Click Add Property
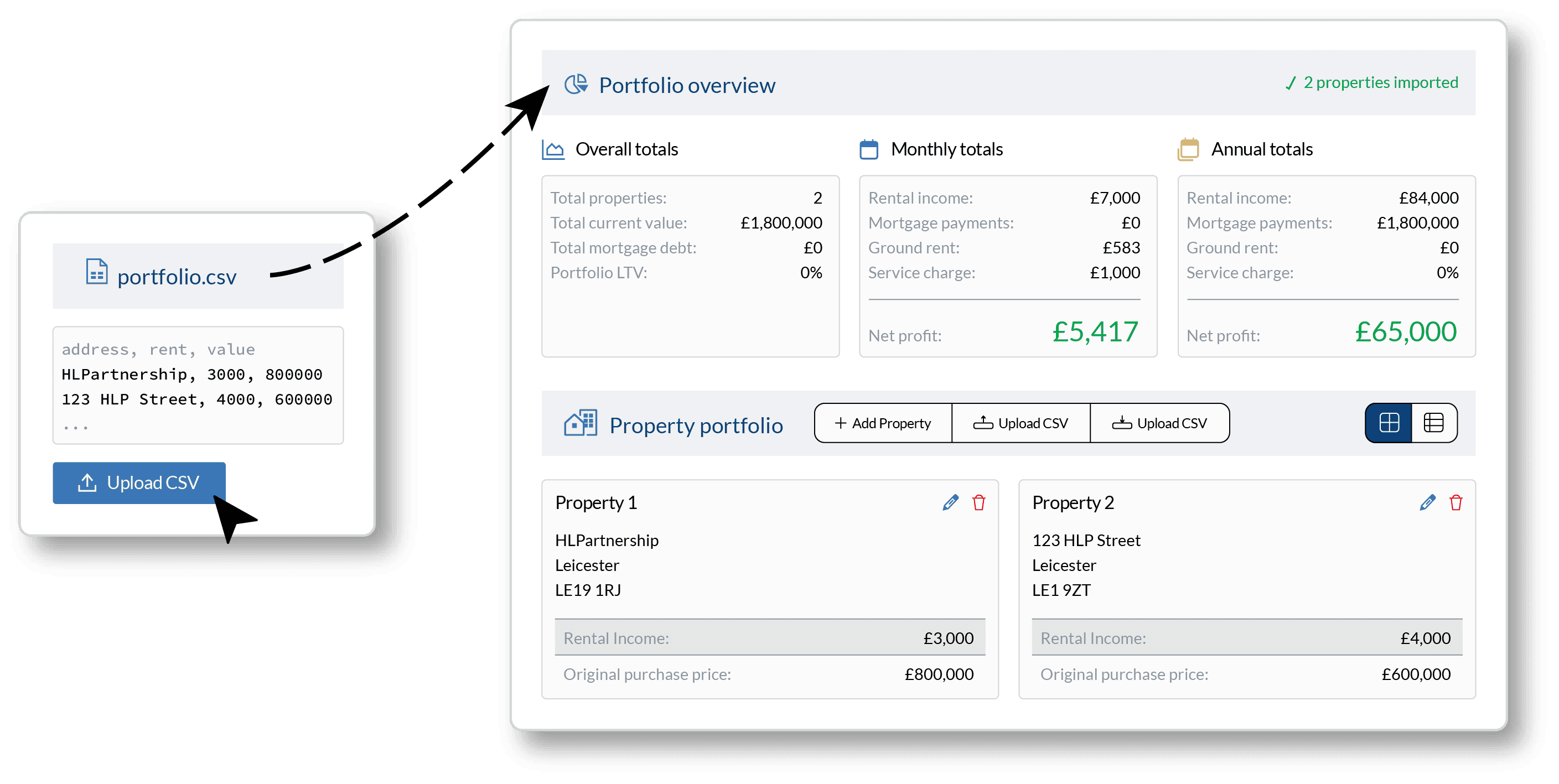 point(883,422)
